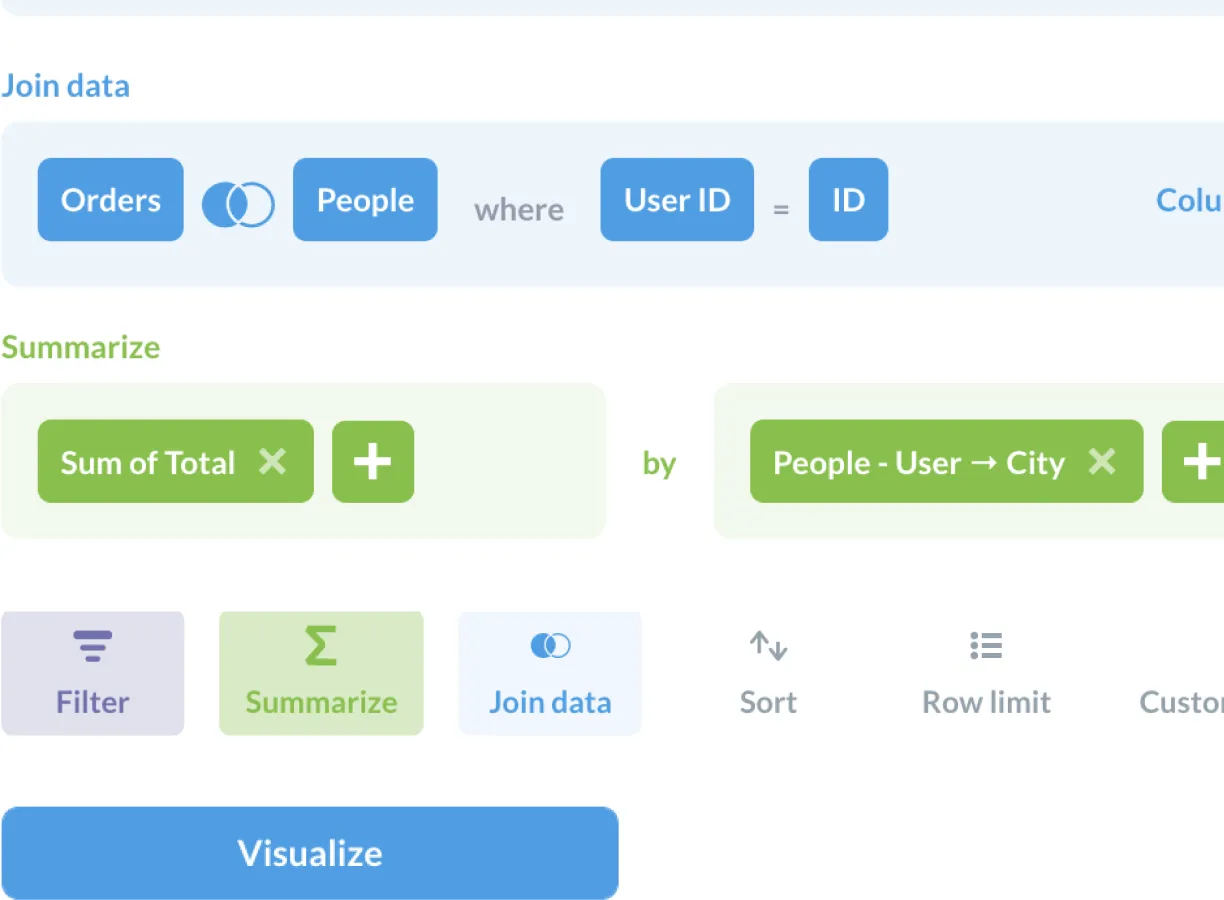Edit the People - User → City grouping
The height and width of the screenshot is (900, 1224).
918,462
